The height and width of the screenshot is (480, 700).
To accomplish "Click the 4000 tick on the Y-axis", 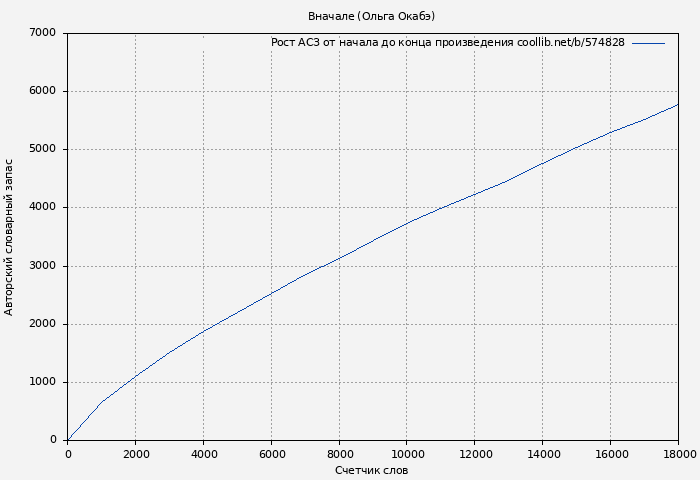I will tap(44, 208).
